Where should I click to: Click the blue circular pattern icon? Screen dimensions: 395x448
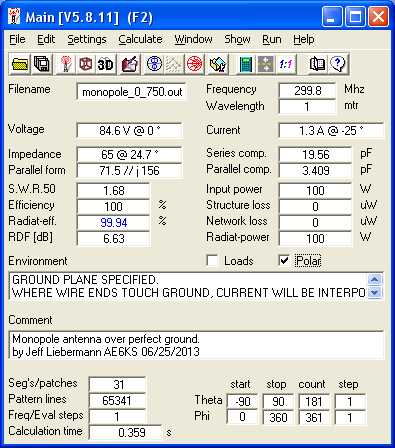(x=154, y=63)
